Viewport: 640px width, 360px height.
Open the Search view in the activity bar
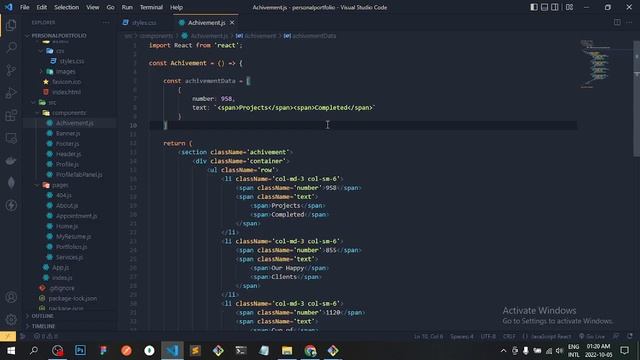coord(11,47)
